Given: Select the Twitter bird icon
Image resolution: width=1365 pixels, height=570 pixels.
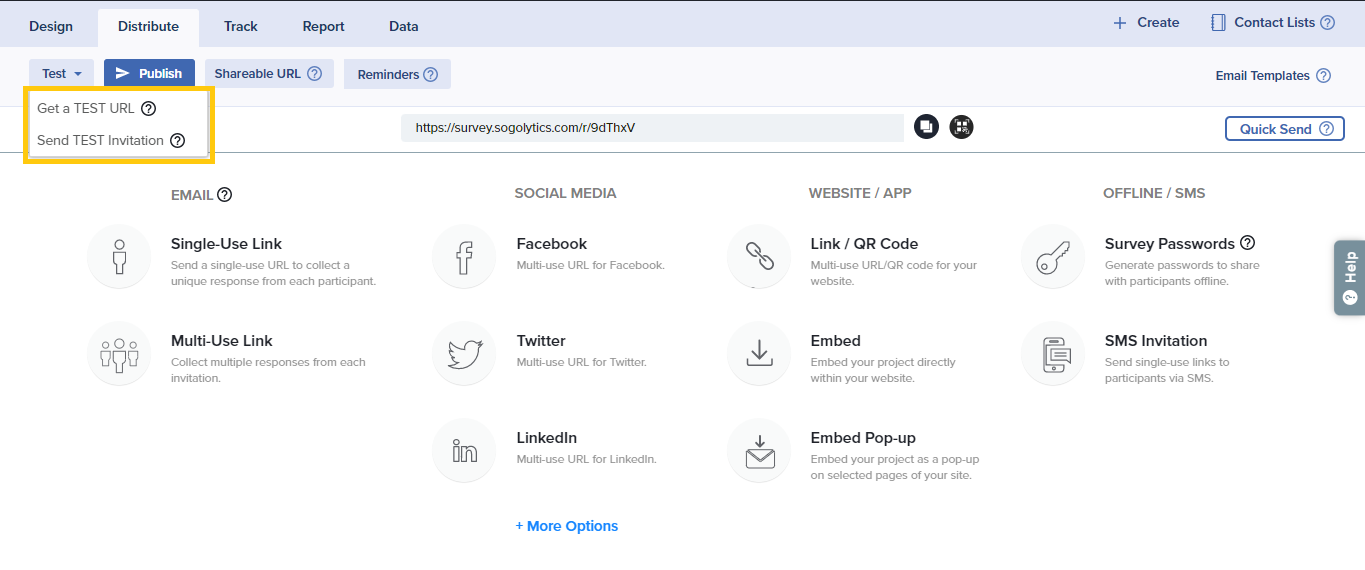Looking at the screenshot, I should [464, 354].
